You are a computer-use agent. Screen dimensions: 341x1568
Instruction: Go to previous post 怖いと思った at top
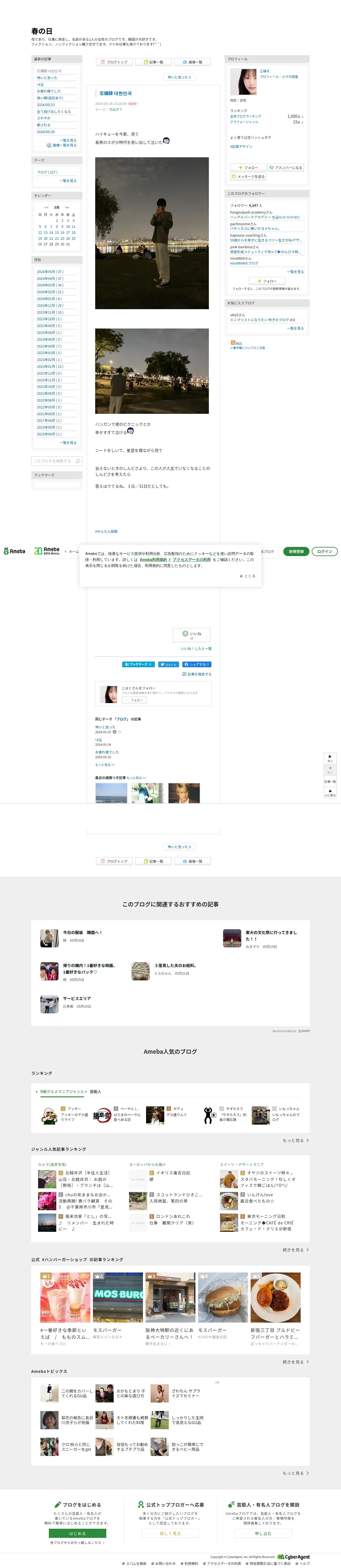(179, 77)
